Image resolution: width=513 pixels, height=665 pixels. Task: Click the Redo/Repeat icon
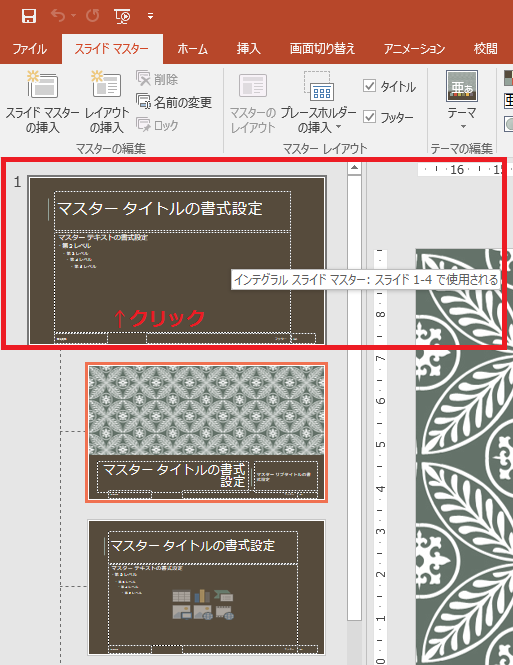pyautogui.click(x=92, y=16)
